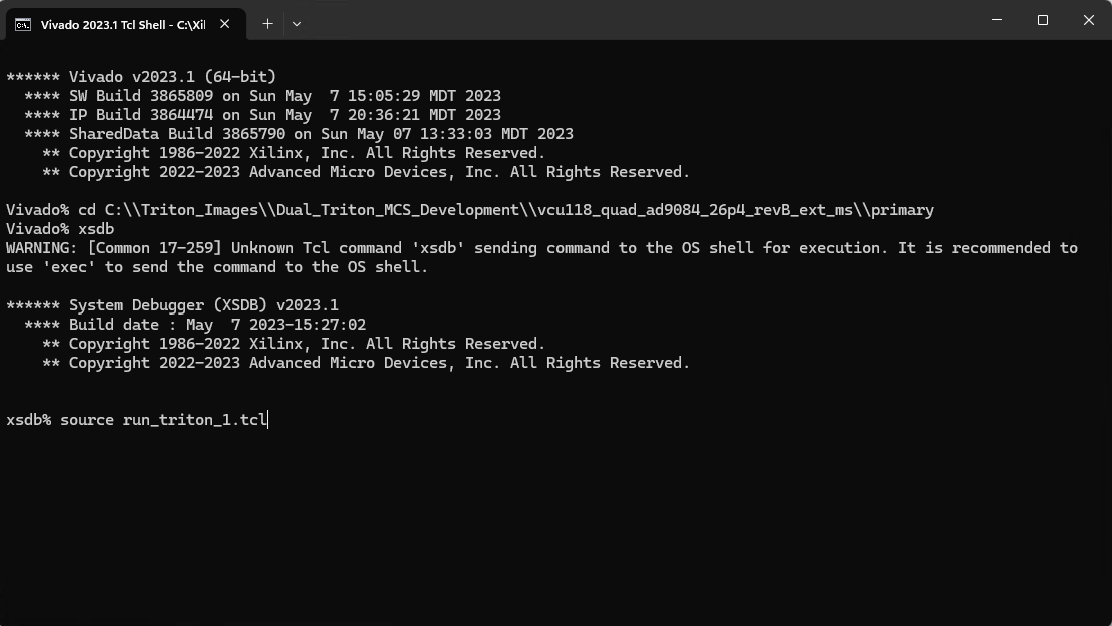The image size is (1112, 626).
Task: Click the xsdb% prompt text
Action: click(x=28, y=420)
